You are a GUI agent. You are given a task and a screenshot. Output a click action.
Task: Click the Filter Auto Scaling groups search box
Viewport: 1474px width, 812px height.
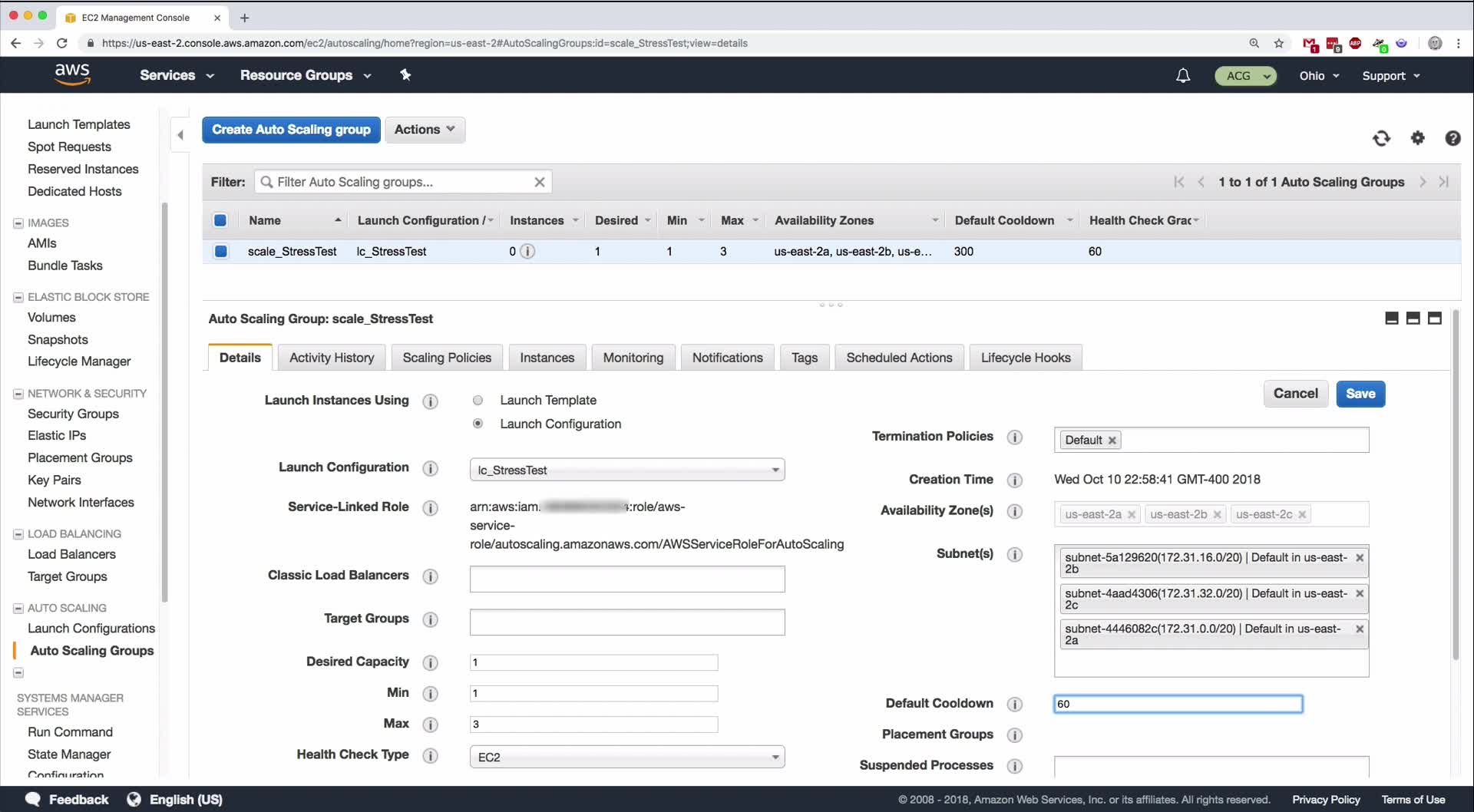[403, 182]
